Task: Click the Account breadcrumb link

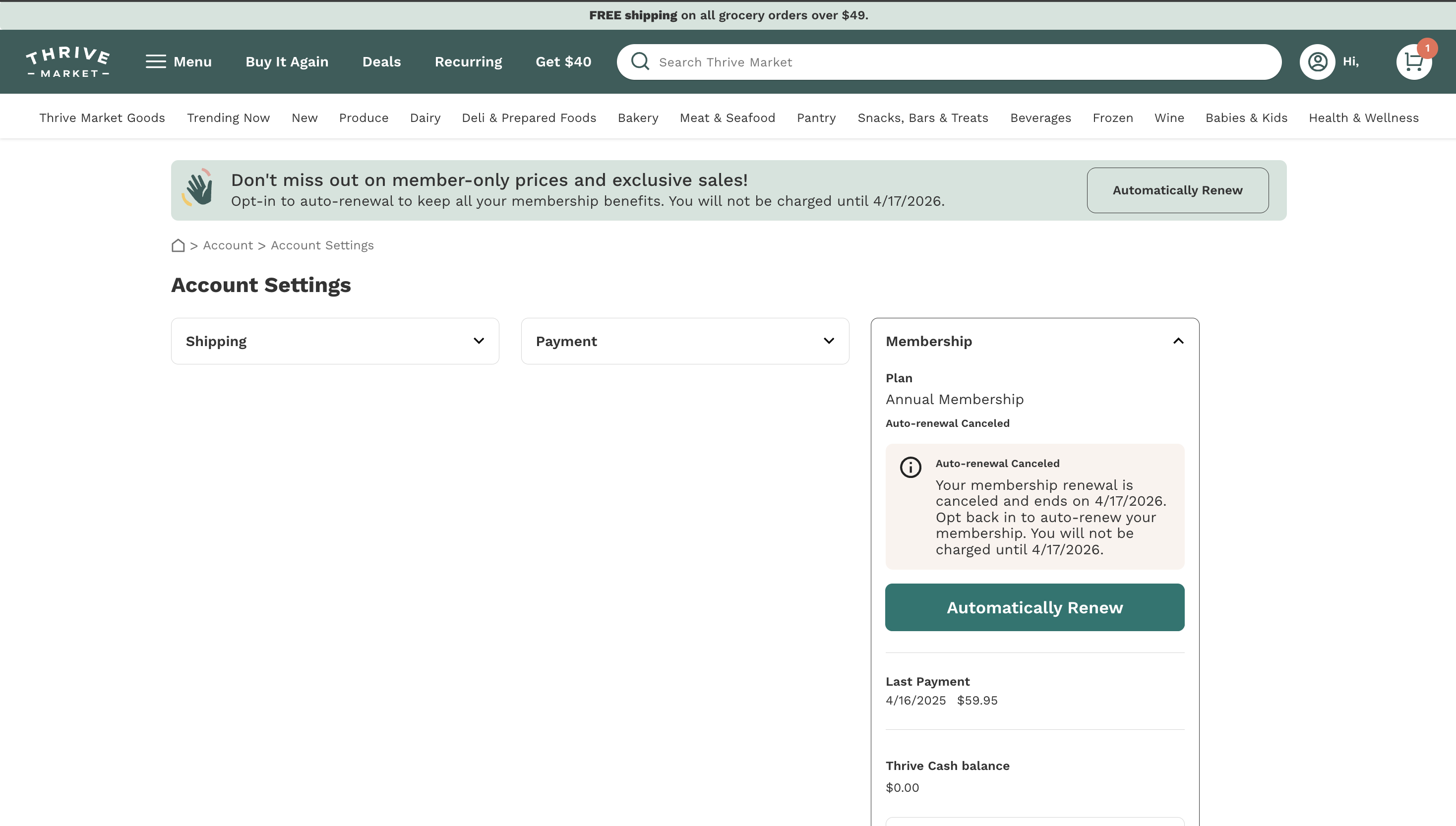Action: pos(228,245)
